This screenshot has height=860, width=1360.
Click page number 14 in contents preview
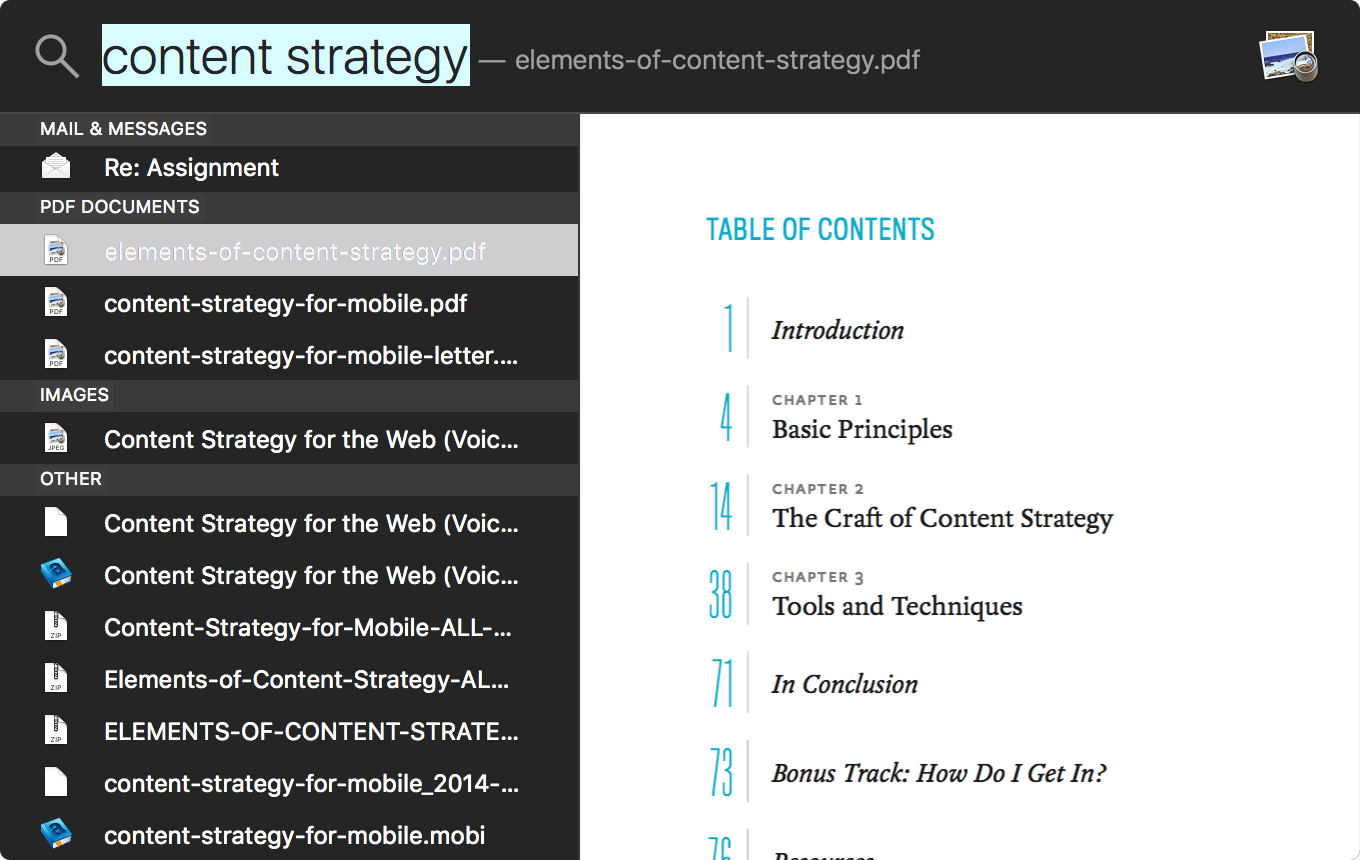[x=721, y=507]
